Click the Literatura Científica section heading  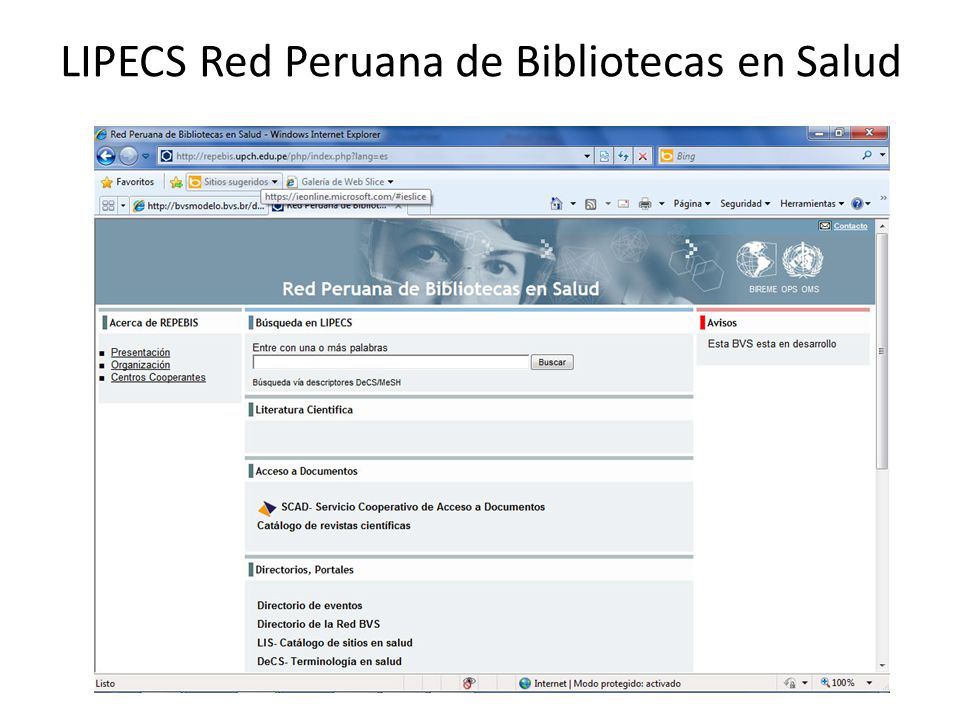(x=304, y=410)
